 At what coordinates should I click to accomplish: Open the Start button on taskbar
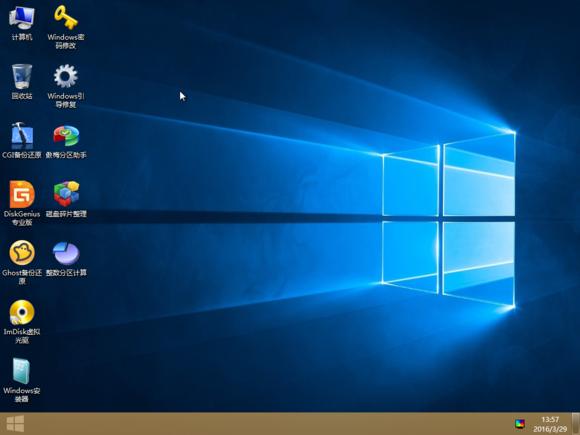[15, 424]
